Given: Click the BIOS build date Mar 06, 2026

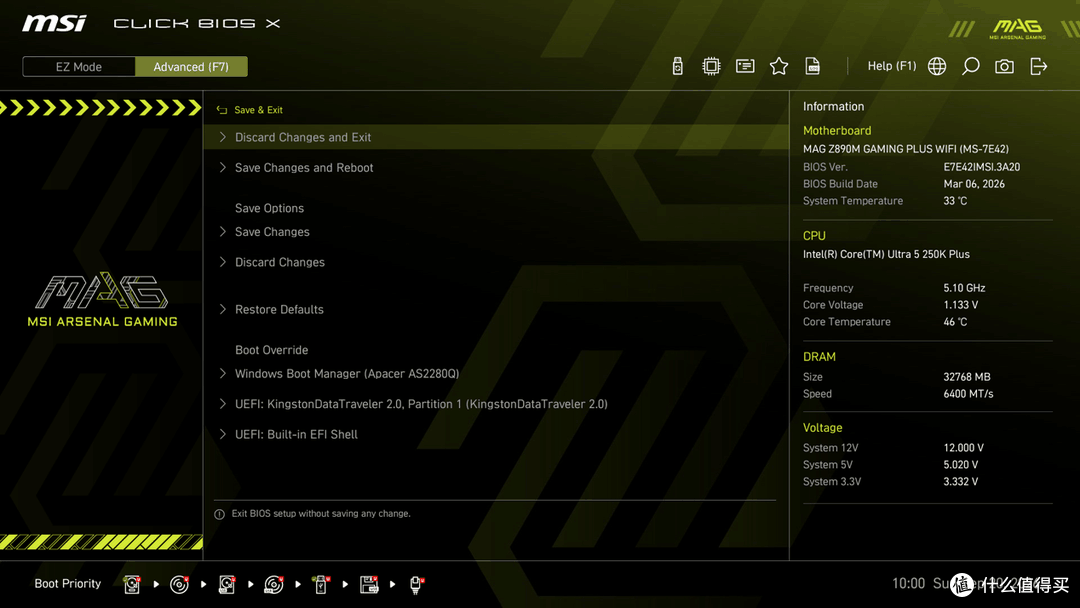Looking at the screenshot, I should pos(974,184).
